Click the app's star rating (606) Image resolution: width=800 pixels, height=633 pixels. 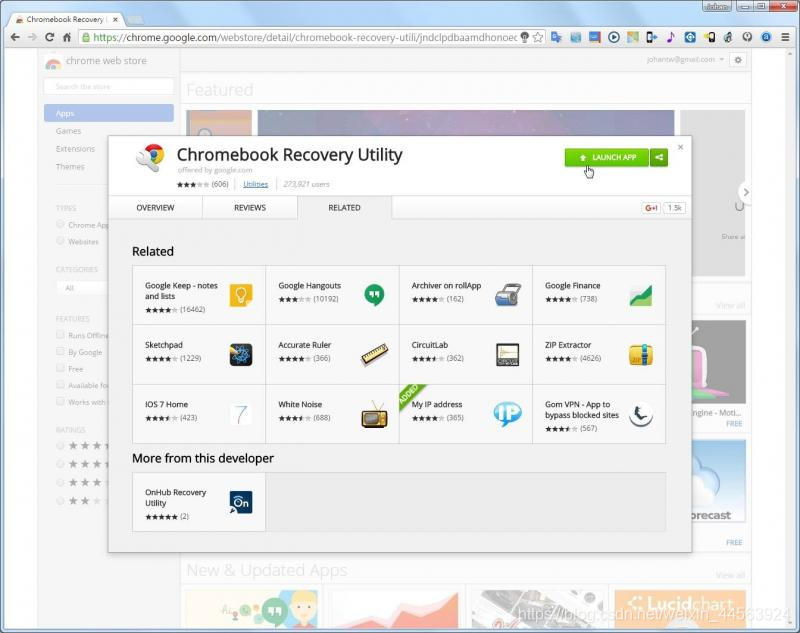203,184
